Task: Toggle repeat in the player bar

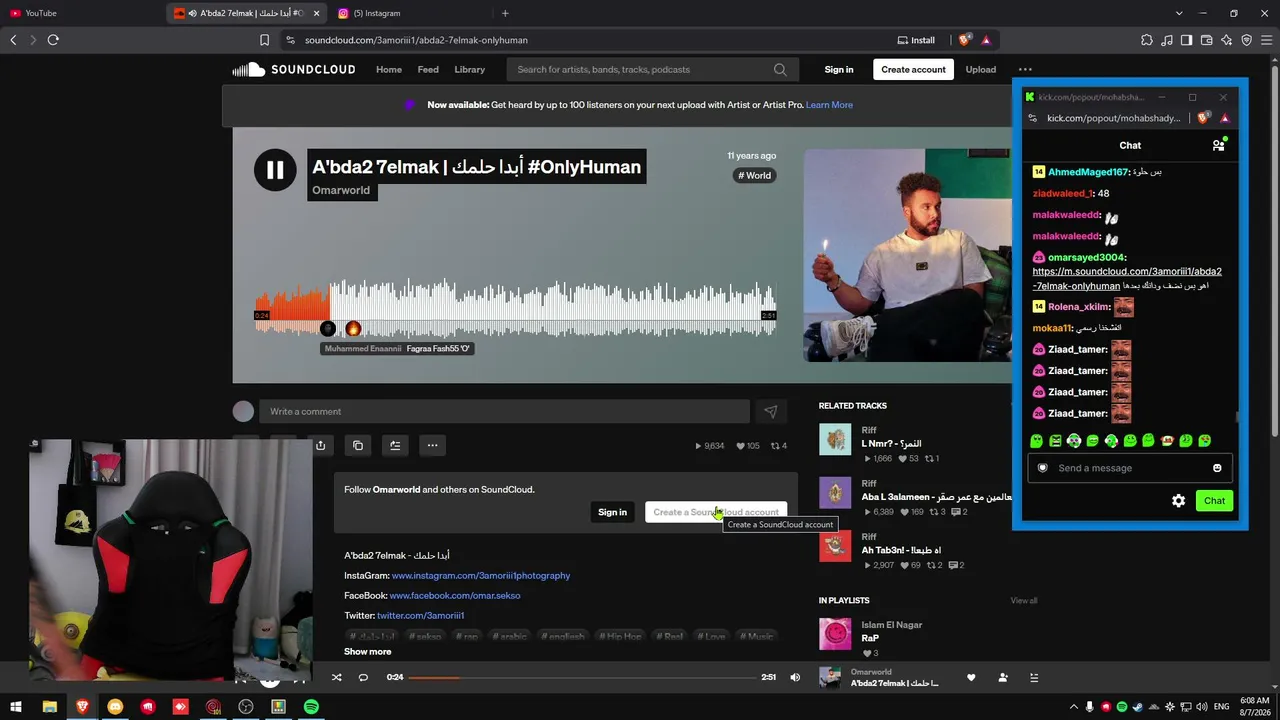Action: point(363,677)
